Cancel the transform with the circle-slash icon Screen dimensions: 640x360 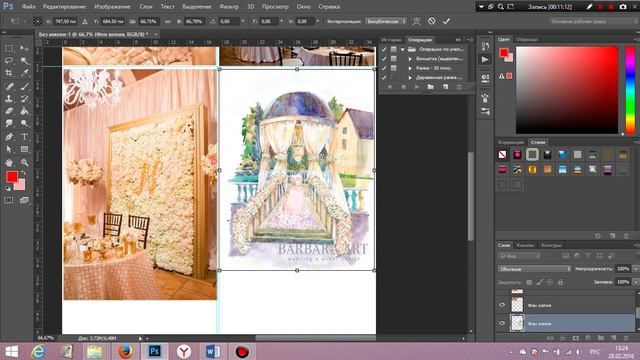click(x=431, y=21)
